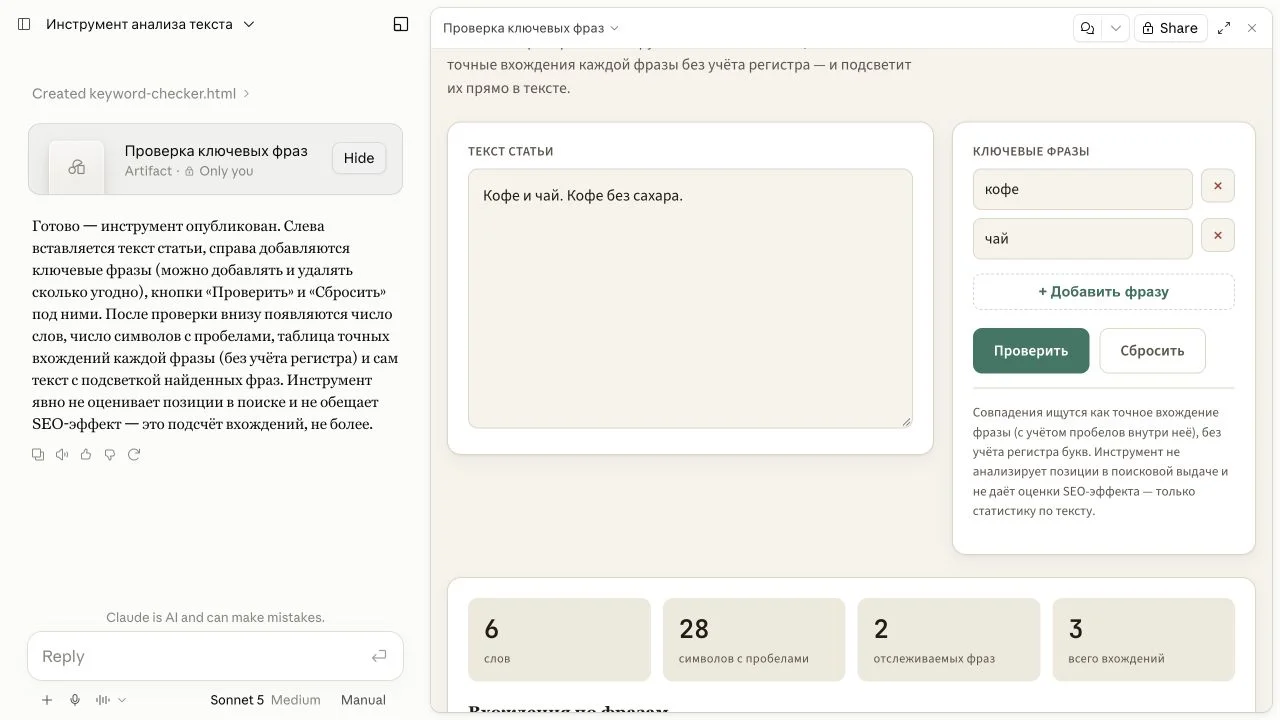Click the "Проверить" button
The width and height of the screenshot is (1280, 720).
click(x=1031, y=351)
